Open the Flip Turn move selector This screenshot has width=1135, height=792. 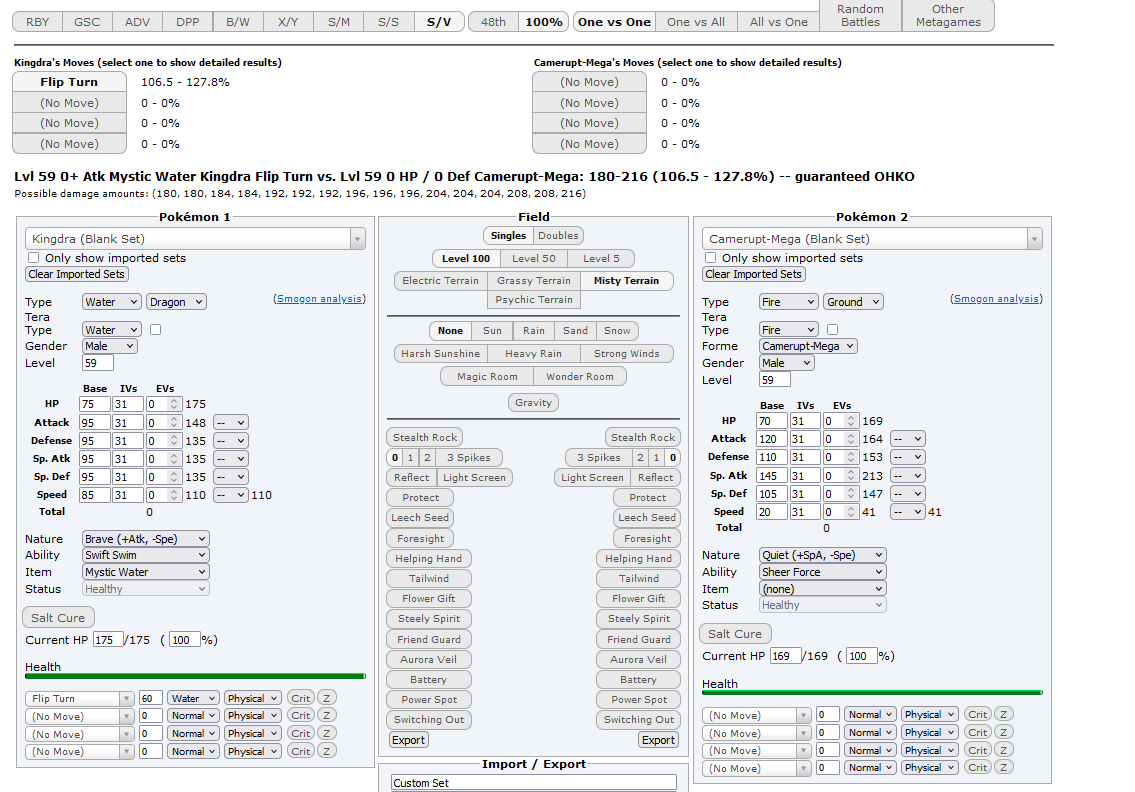click(x=80, y=699)
